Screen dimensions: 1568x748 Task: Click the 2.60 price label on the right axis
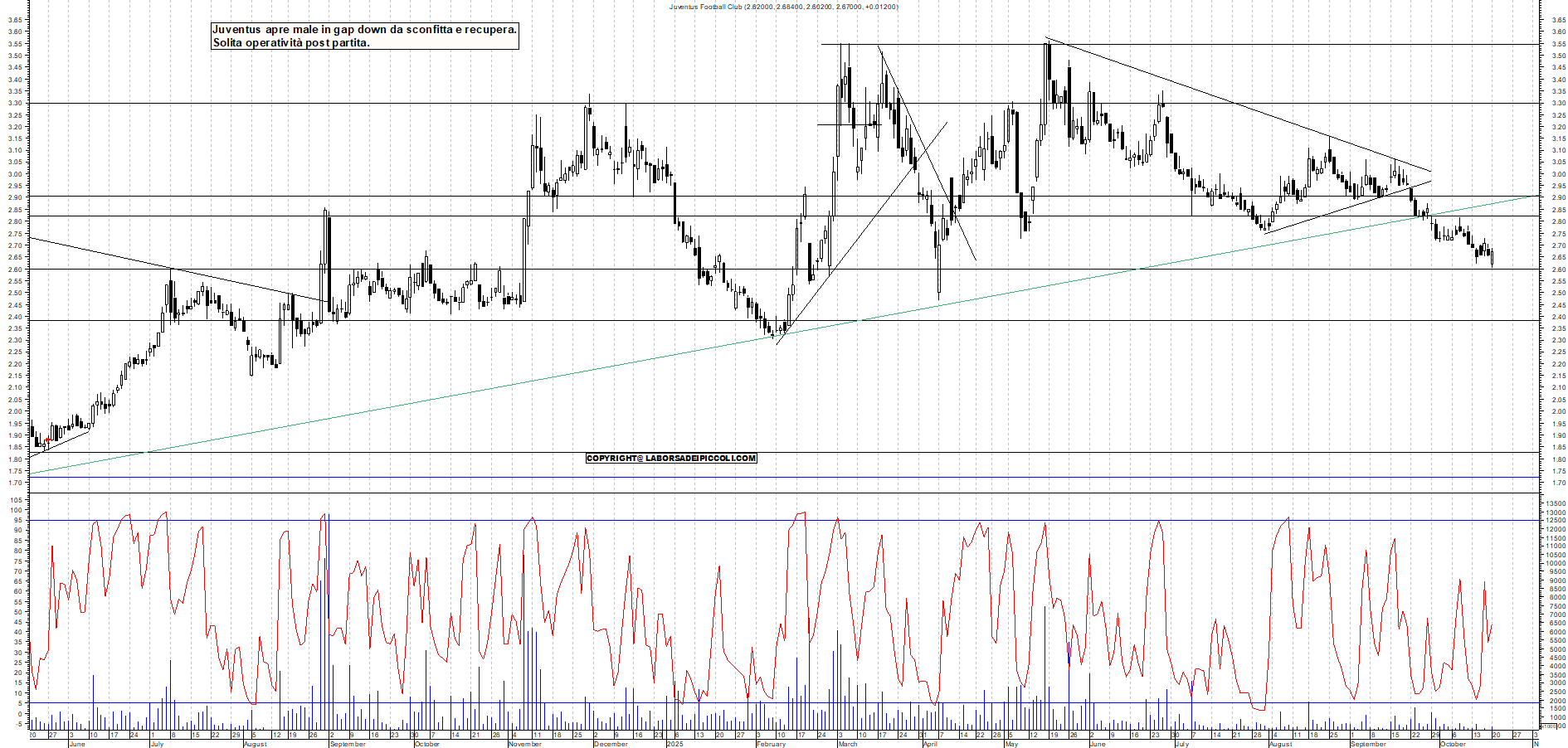coord(1557,270)
